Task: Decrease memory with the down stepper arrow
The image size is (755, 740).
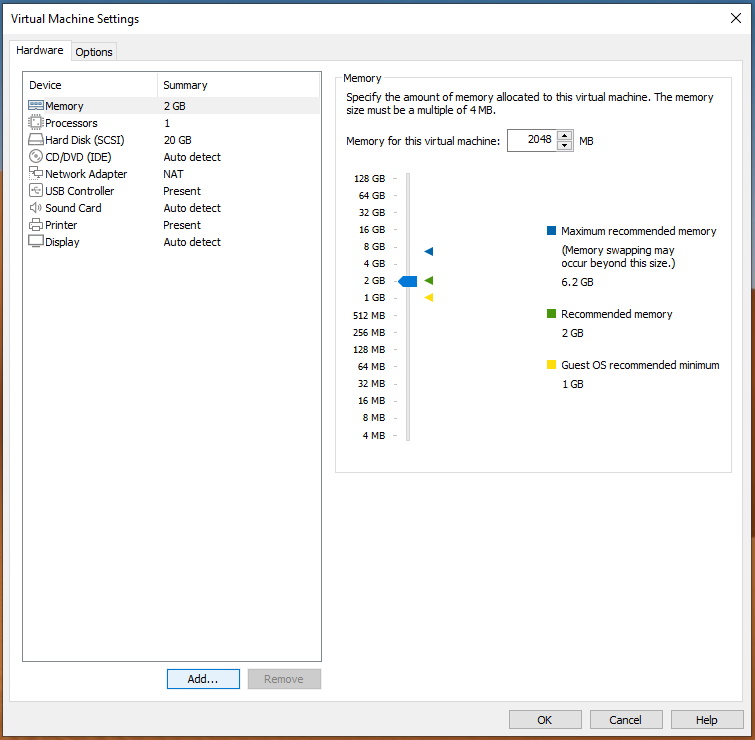Action: (x=564, y=145)
